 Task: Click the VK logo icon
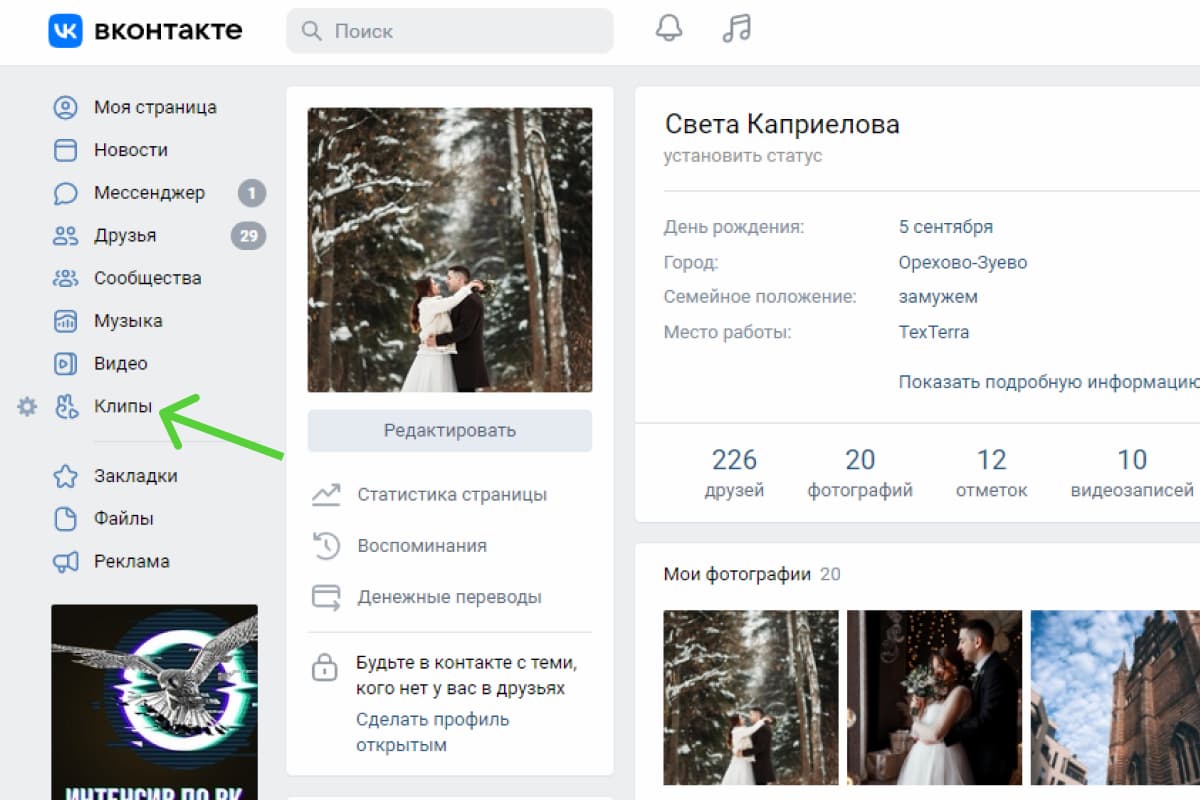coord(65,31)
